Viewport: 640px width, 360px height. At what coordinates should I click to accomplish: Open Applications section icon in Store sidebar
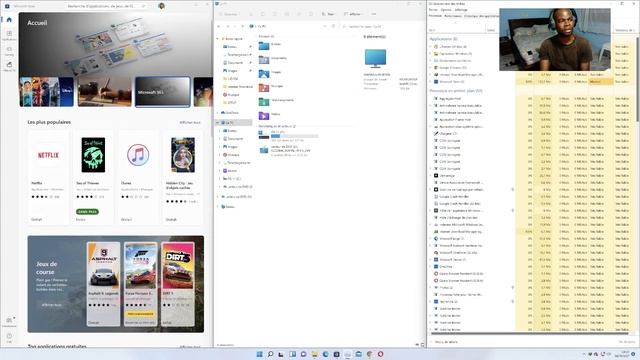click(9, 35)
